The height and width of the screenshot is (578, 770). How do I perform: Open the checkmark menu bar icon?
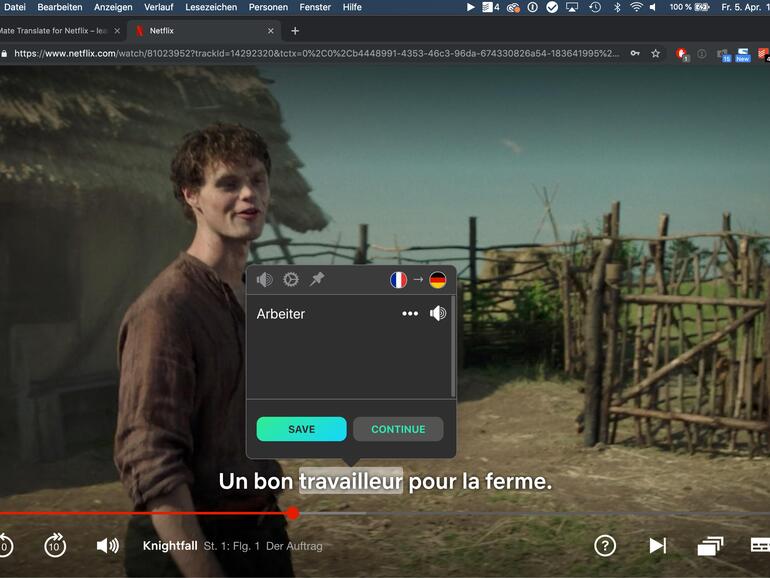552,7
